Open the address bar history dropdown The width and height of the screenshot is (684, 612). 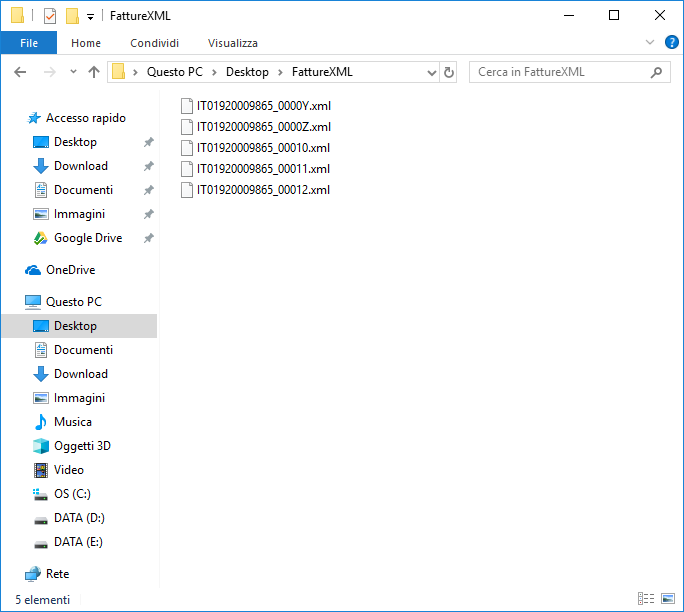click(432, 72)
